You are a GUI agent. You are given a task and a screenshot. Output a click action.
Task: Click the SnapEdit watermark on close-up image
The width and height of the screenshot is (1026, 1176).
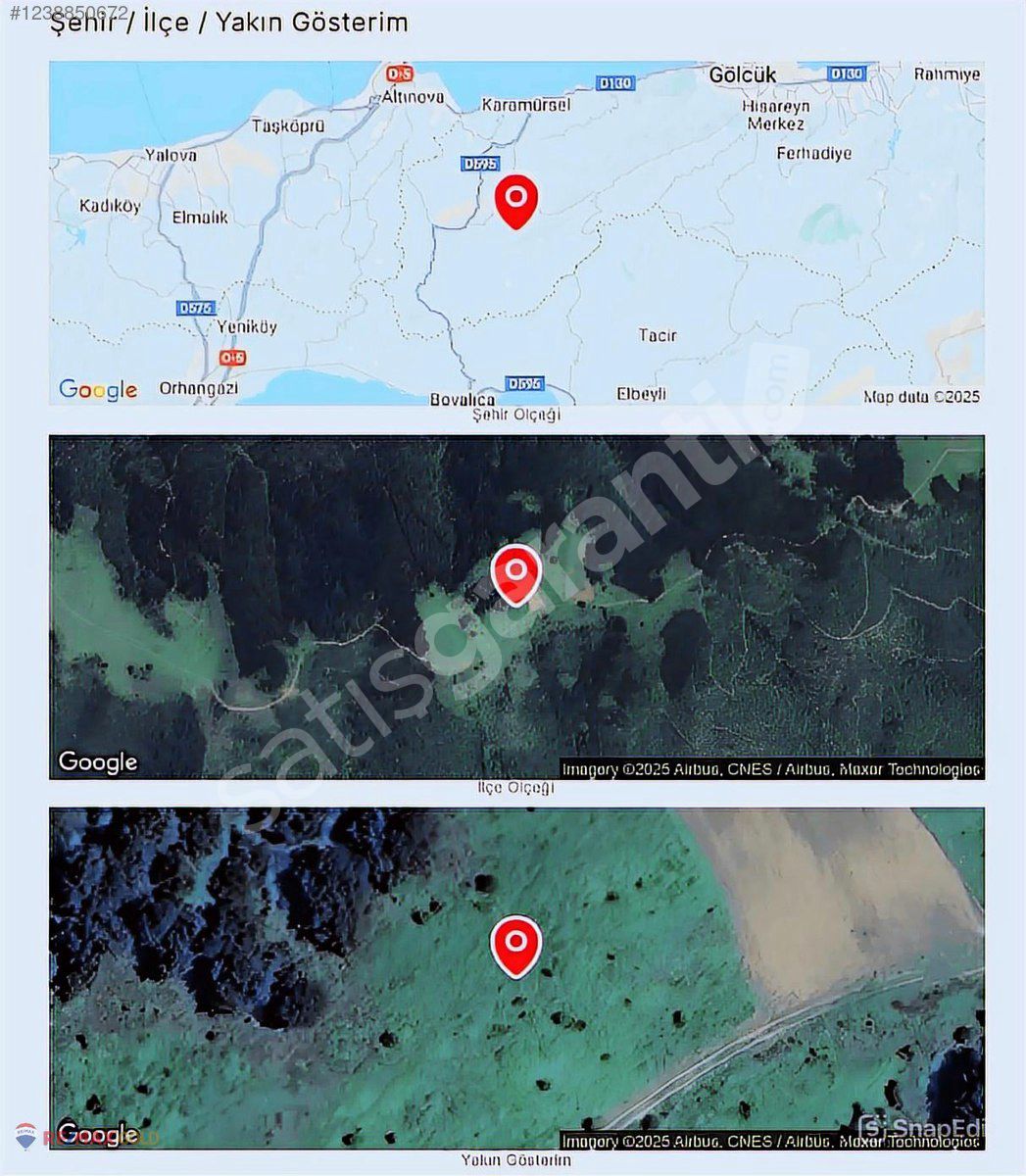[918, 1128]
